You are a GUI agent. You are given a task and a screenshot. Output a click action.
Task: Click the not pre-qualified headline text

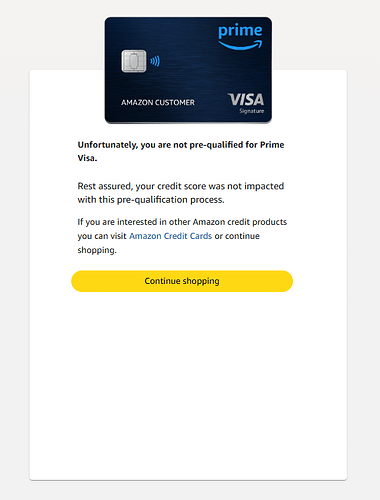point(181,151)
